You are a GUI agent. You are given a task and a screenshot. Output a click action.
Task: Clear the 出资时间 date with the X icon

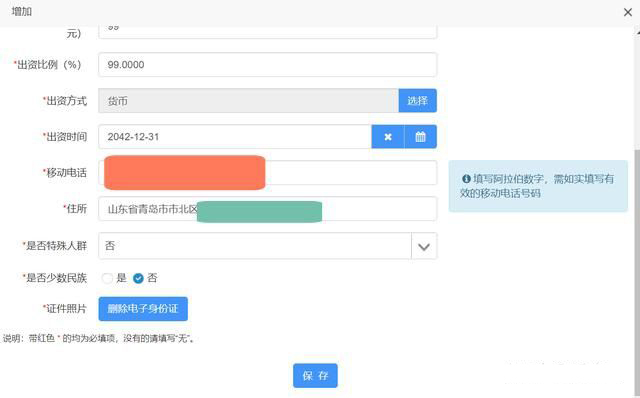[x=388, y=137]
